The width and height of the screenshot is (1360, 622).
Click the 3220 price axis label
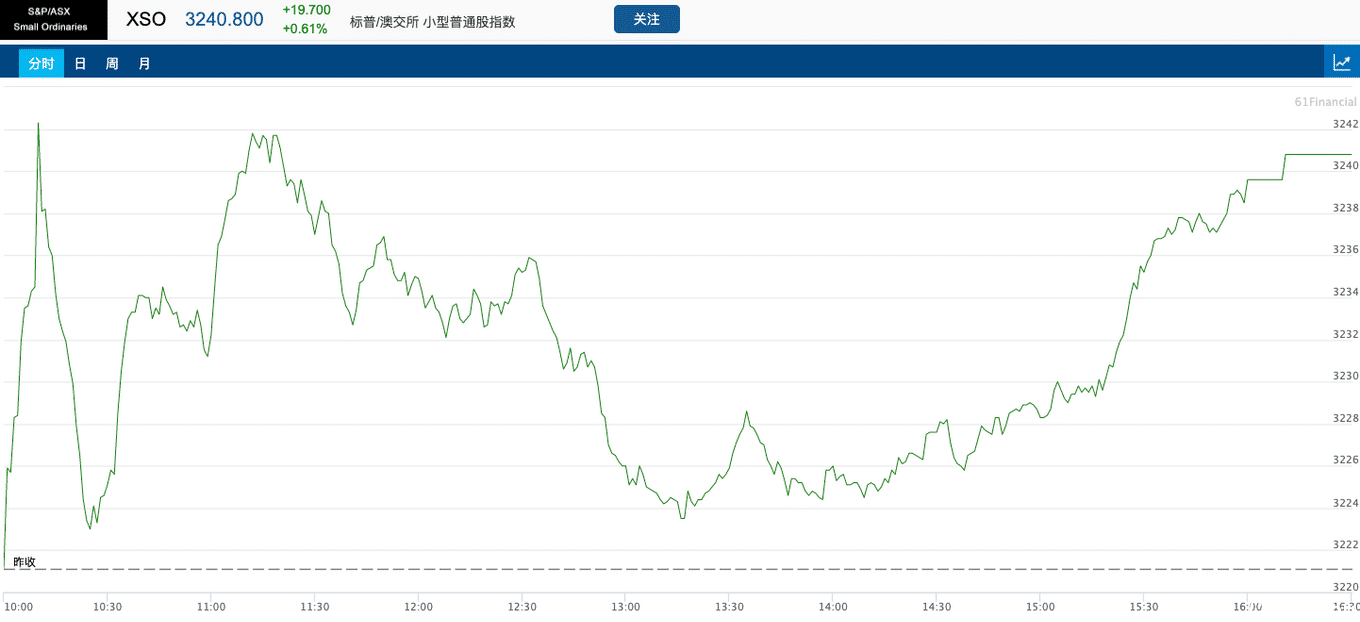click(1346, 587)
